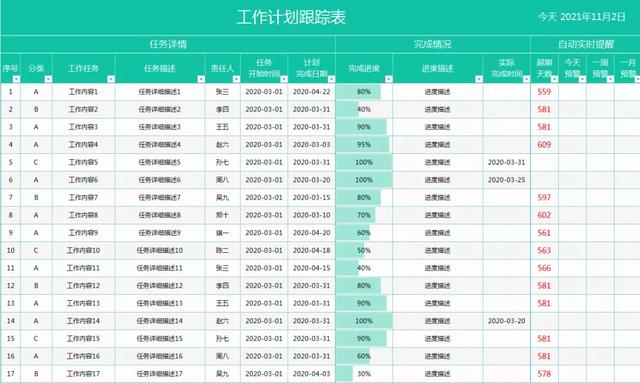Select actual completion date 2020-03-25
The image size is (640, 383).
pyautogui.click(x=507, y=180)
